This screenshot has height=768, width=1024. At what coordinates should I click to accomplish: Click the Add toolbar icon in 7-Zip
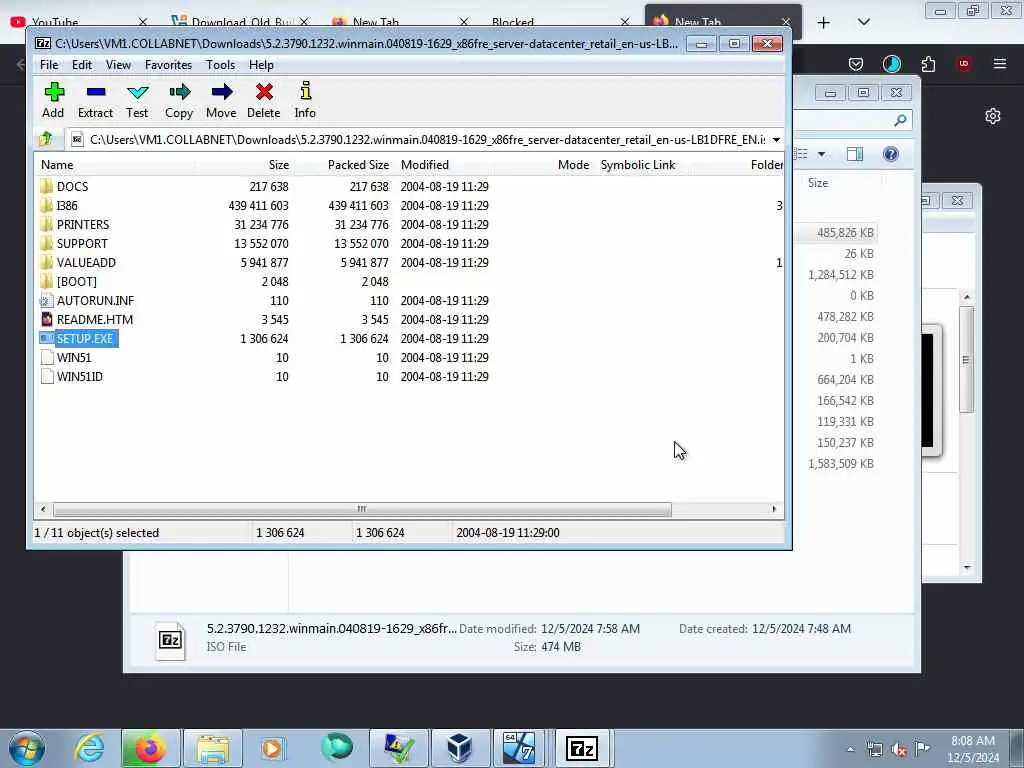54,100
